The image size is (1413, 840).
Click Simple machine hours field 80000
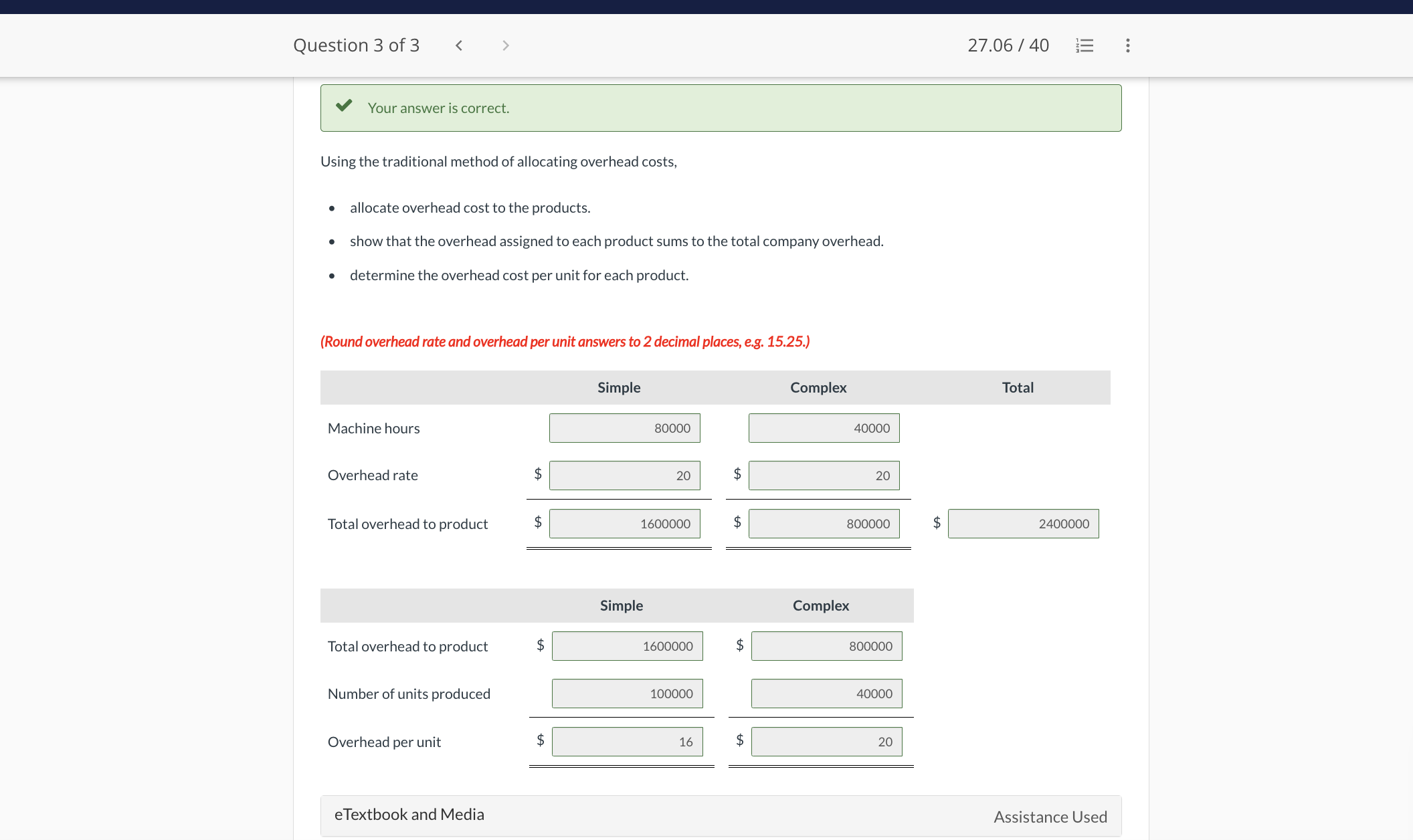coord(624,428)
